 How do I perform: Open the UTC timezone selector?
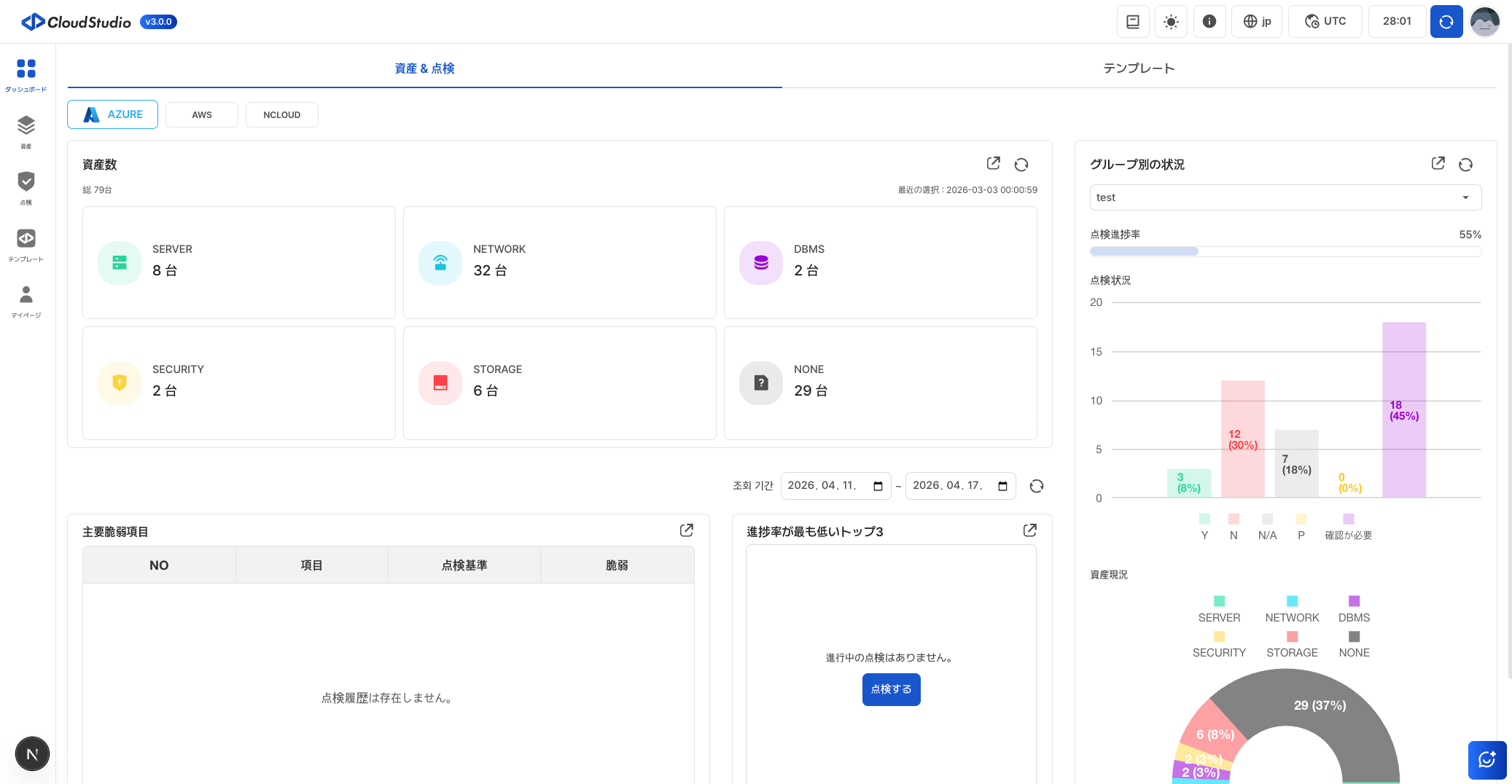[1325, 21]
